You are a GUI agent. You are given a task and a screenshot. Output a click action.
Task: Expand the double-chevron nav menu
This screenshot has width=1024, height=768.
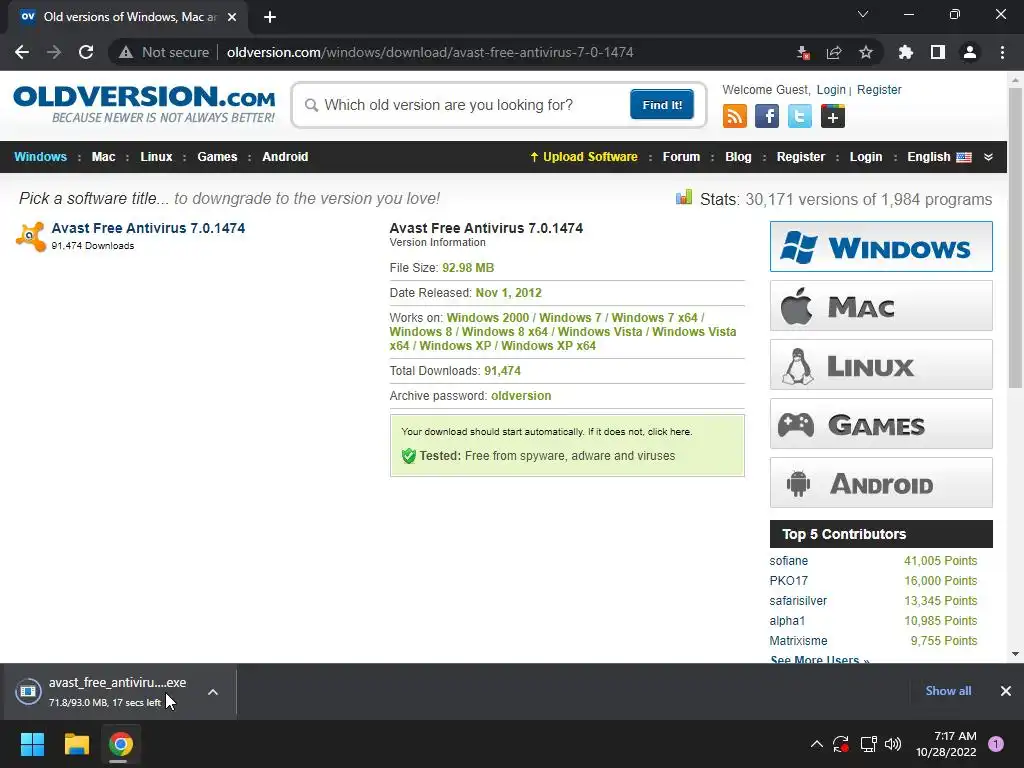988,157
